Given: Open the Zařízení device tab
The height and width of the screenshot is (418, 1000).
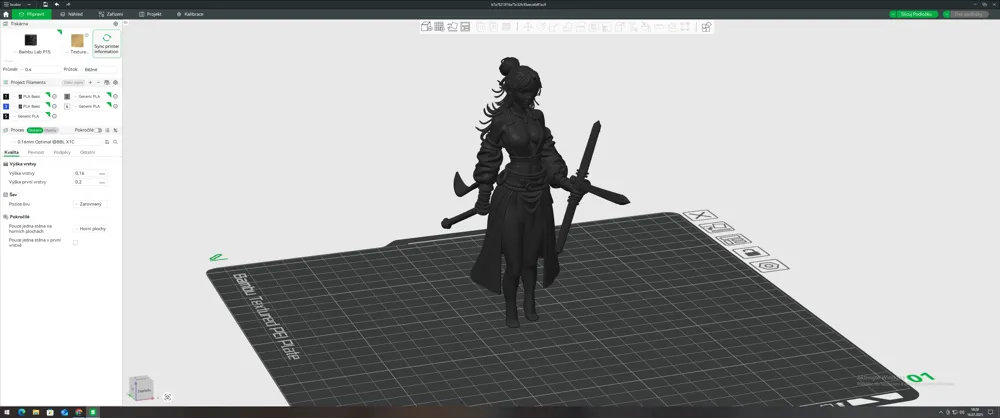Looking at the screenshot, I should [x=112, y=14].
